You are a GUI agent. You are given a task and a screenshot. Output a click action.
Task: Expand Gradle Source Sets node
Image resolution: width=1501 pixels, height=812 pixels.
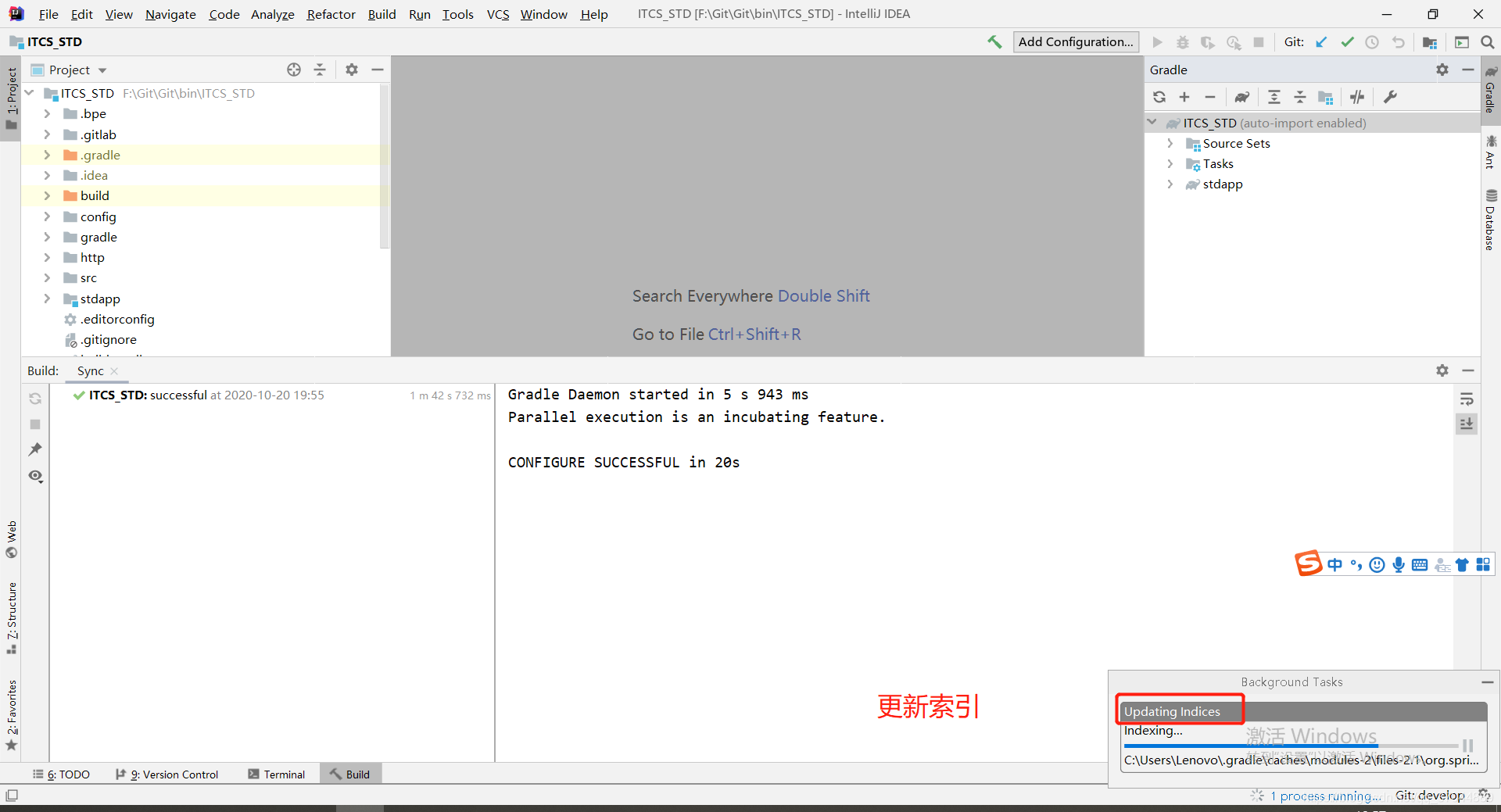[x=1170, y=143]
